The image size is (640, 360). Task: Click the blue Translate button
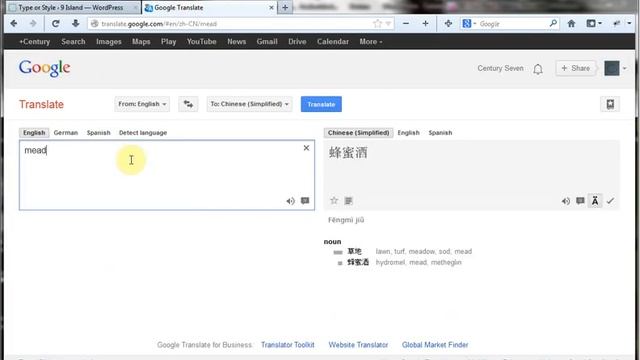(321, 104)
